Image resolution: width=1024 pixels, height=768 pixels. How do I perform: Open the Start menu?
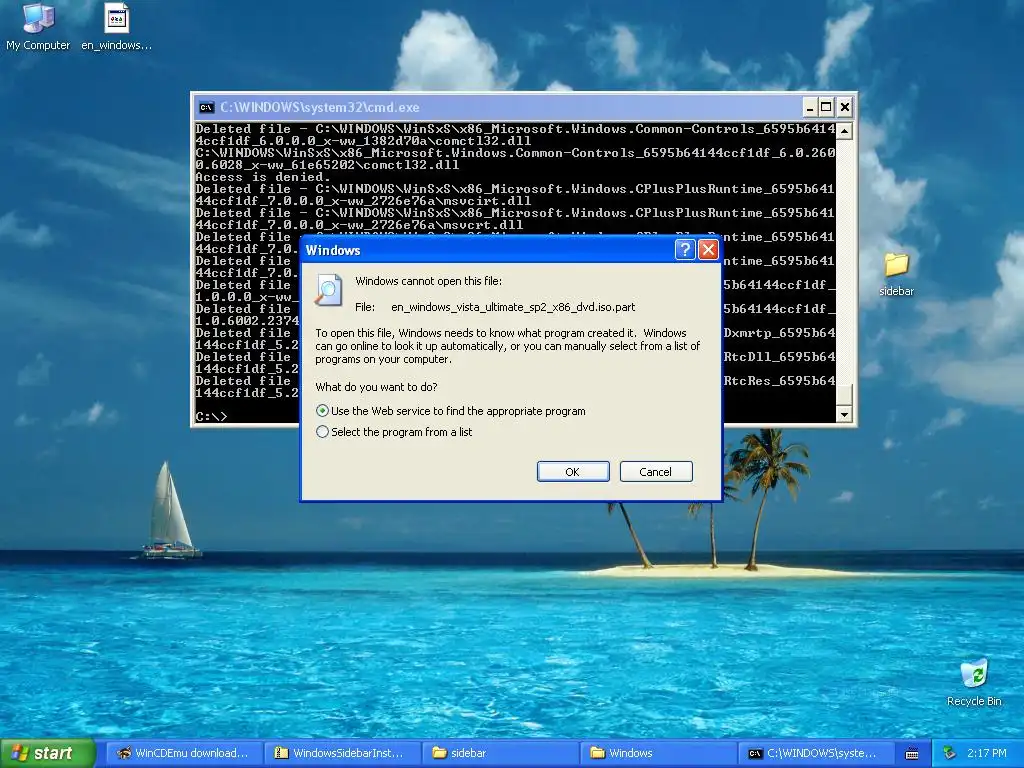point(48,753)
